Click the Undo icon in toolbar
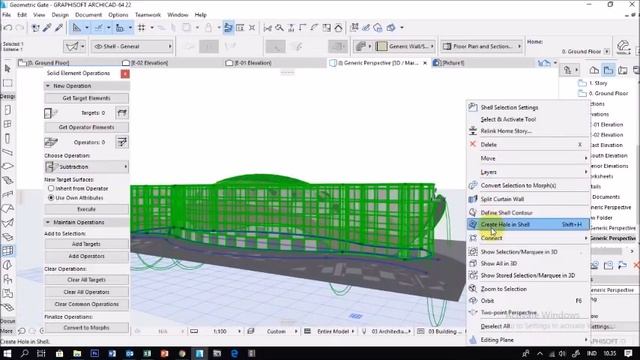This screenshot has width=640, height=360. (x=7, y=28)
